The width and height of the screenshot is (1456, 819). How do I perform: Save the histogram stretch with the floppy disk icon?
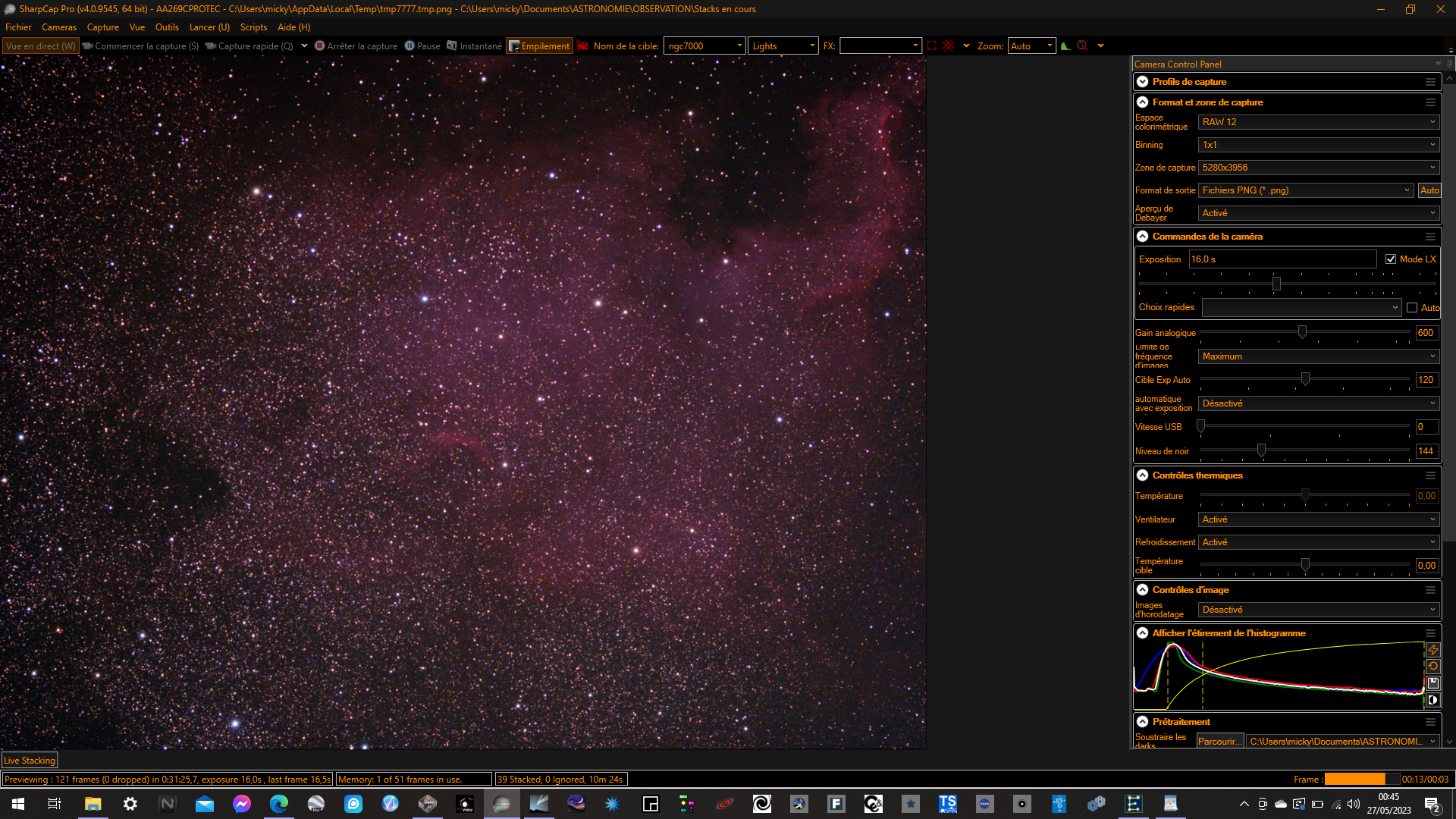[1433, 683]
